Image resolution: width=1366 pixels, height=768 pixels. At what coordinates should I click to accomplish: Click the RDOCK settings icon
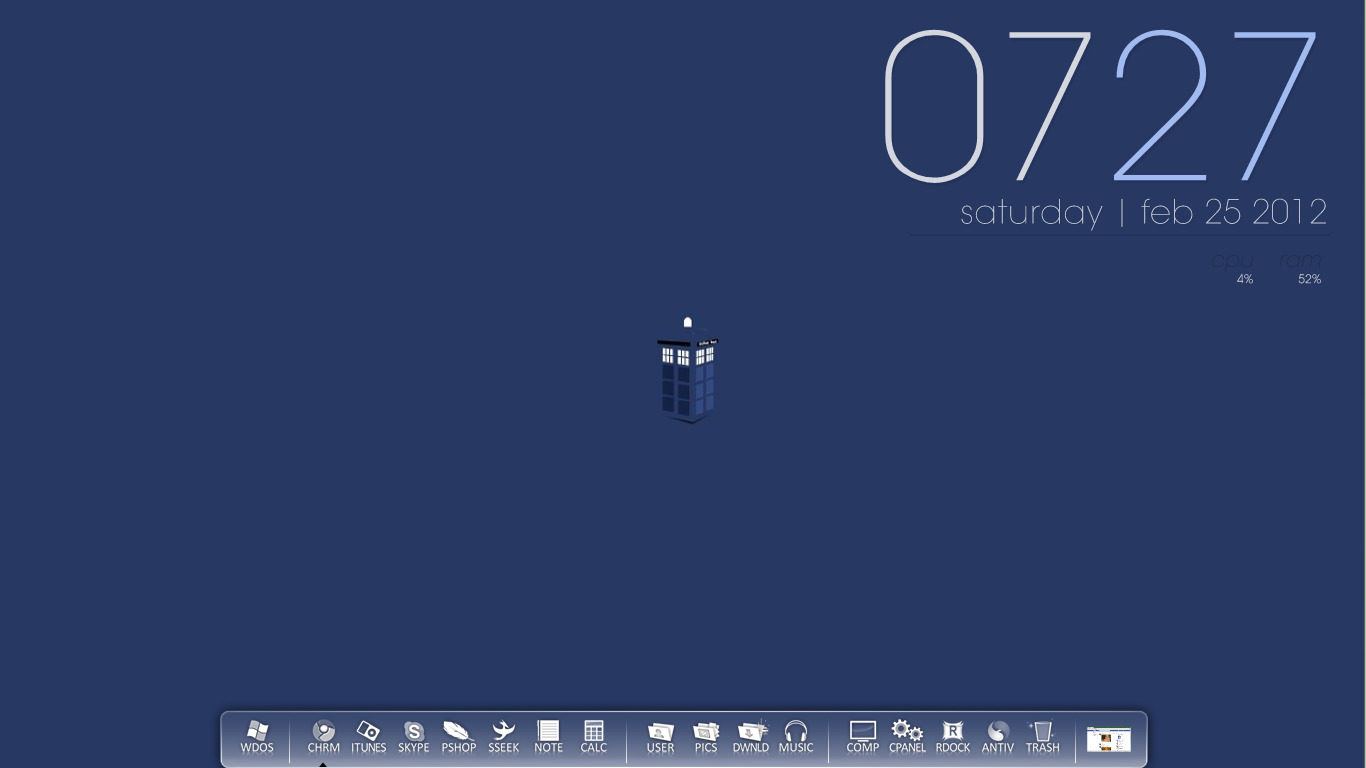click(952, 737)
